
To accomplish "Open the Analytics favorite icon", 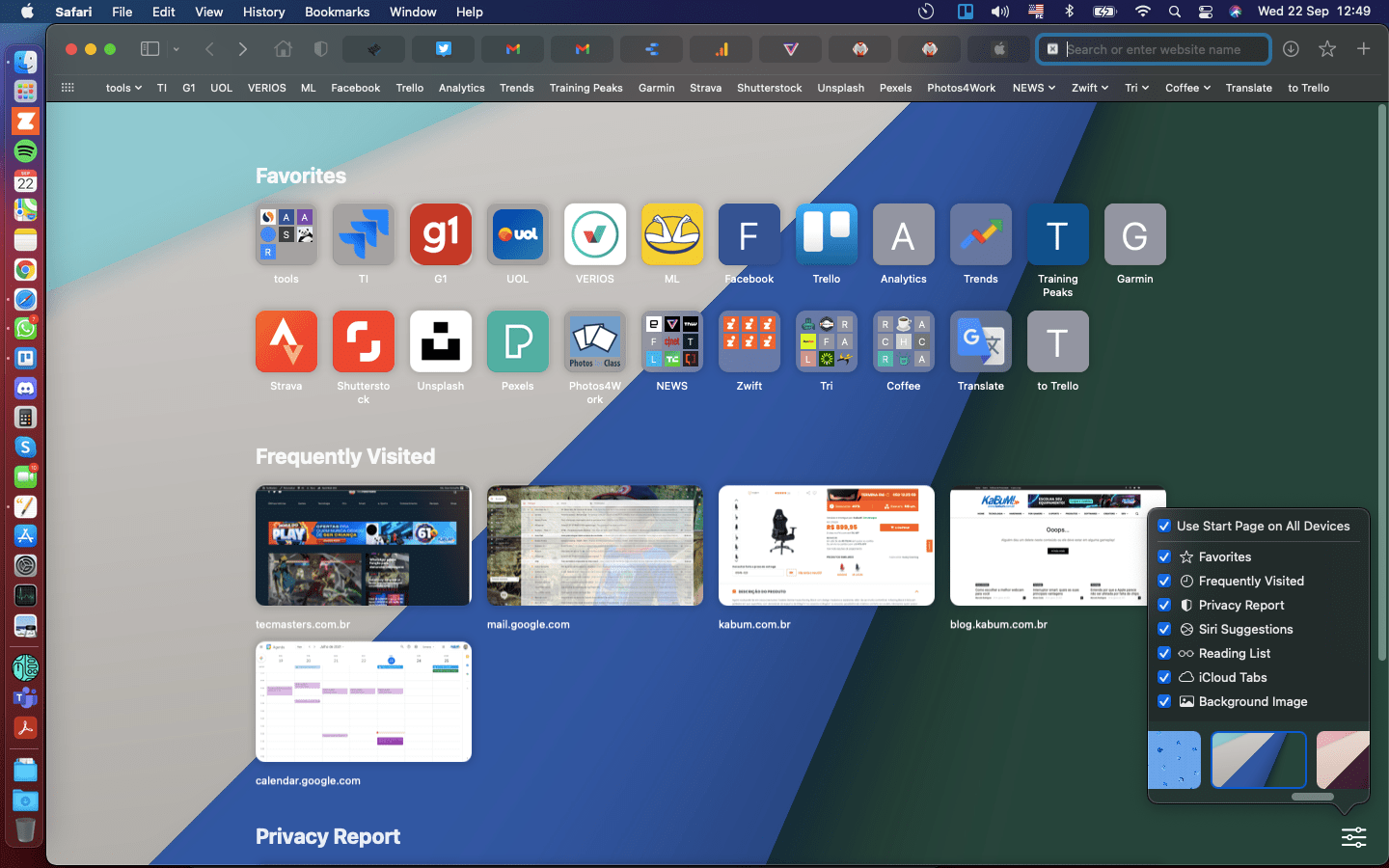I will [904, 234].
